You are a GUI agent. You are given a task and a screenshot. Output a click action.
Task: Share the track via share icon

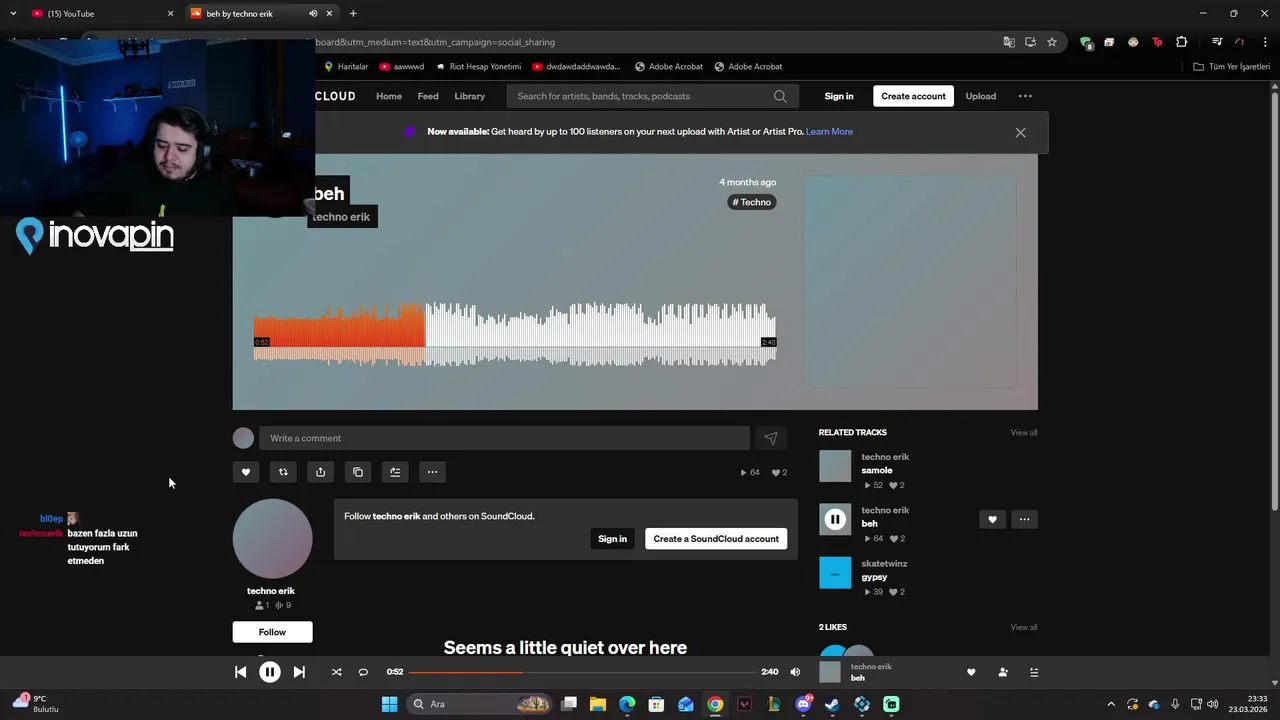tap(320, 472)
